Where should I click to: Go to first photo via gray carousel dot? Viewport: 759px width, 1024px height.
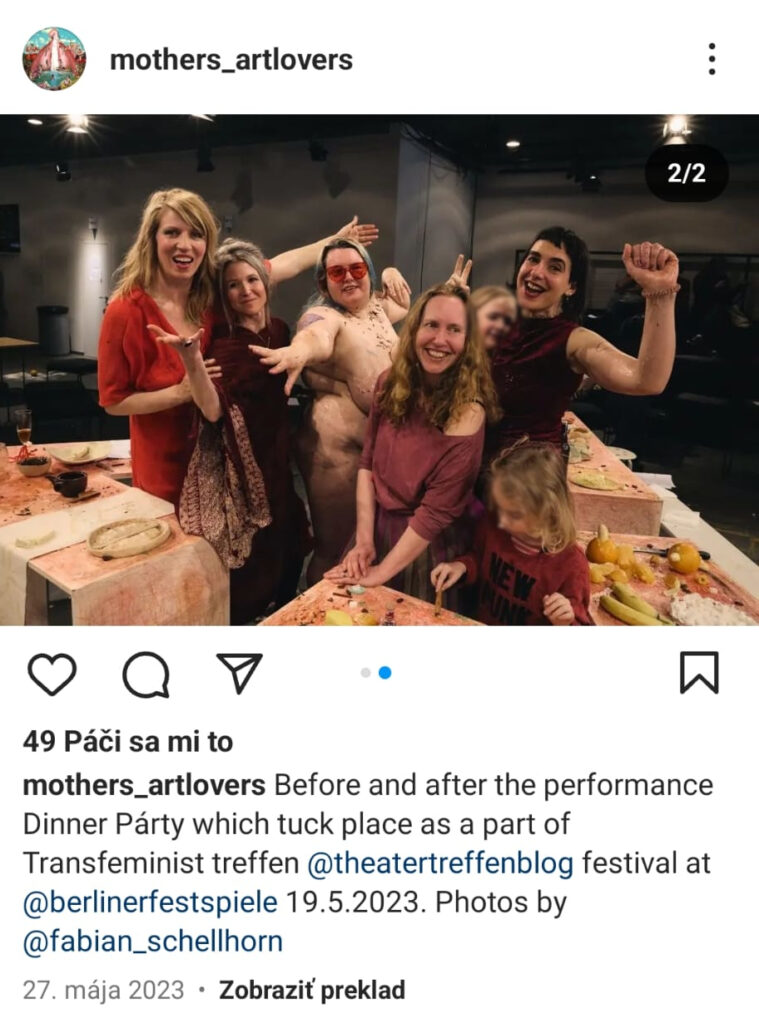[x=366, y=673]
